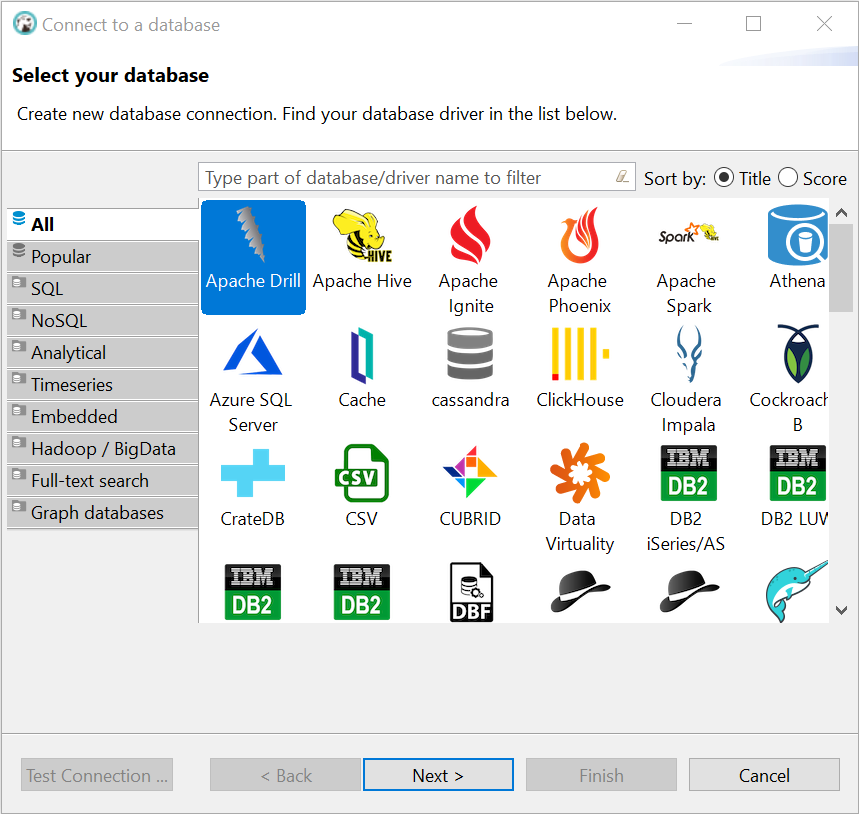Cancel the connection wizard
The width and height of the screenshot is (859, 814).
763,775
